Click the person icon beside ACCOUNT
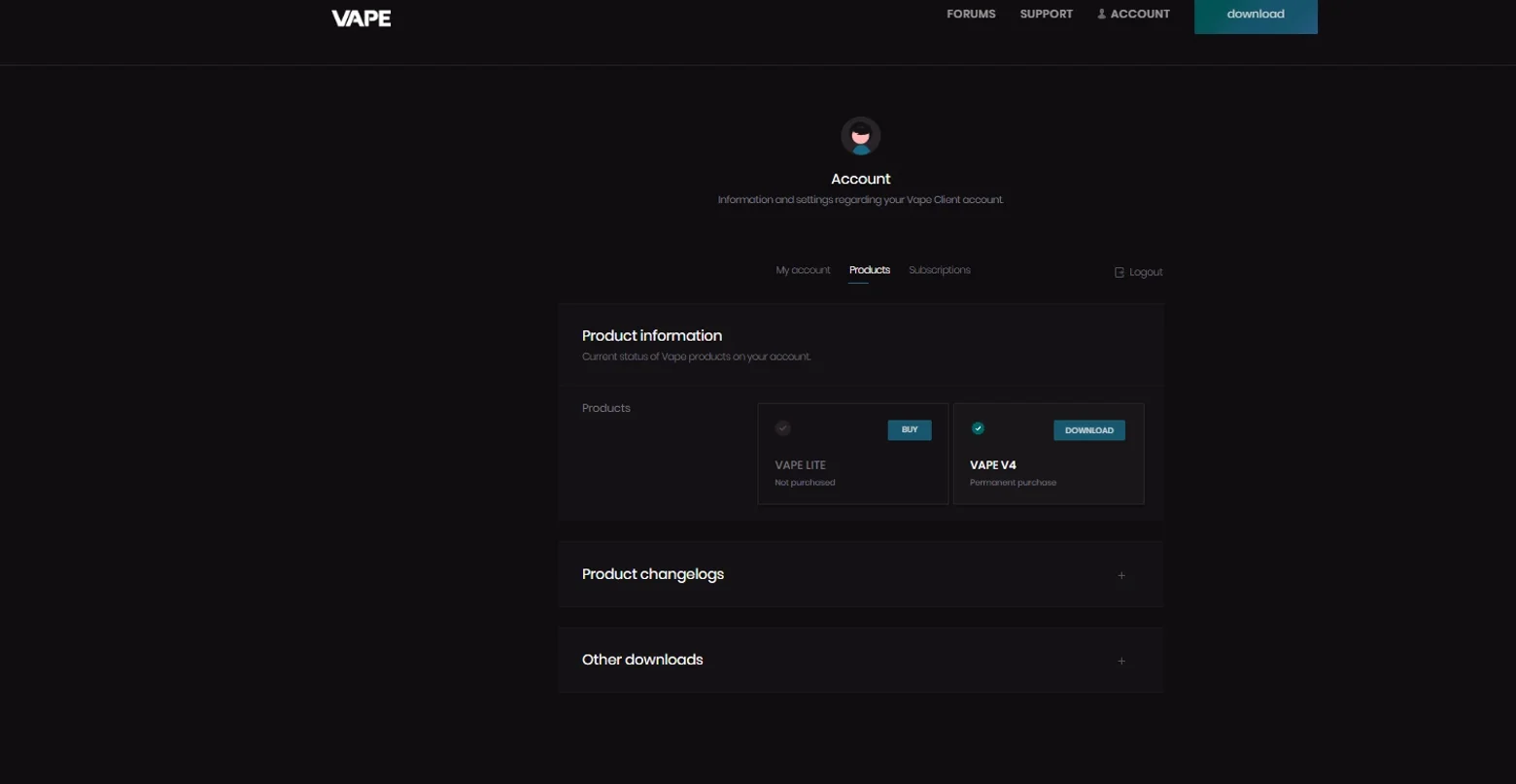Viewport: 1516px width, 784px height. [1101, 14]
